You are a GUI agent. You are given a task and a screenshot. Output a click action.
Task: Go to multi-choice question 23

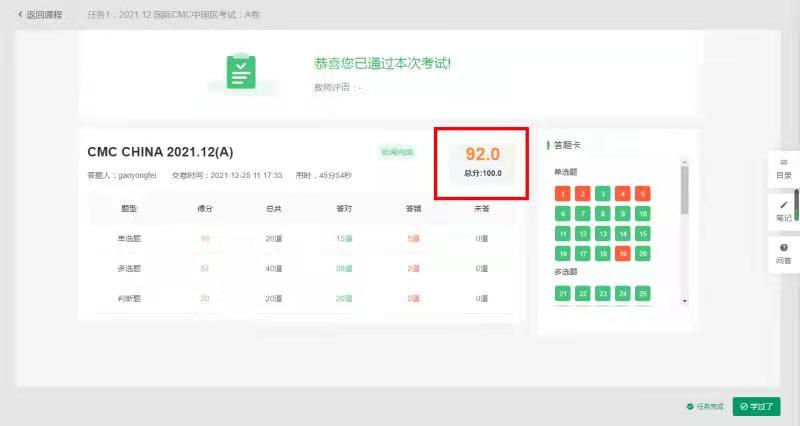[603, 293]
